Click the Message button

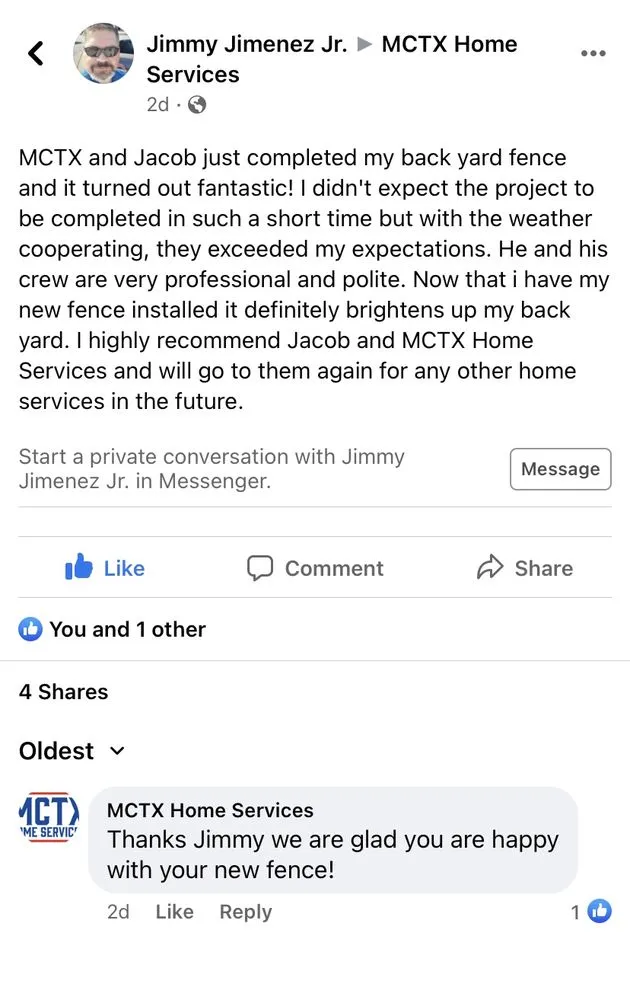560,469
